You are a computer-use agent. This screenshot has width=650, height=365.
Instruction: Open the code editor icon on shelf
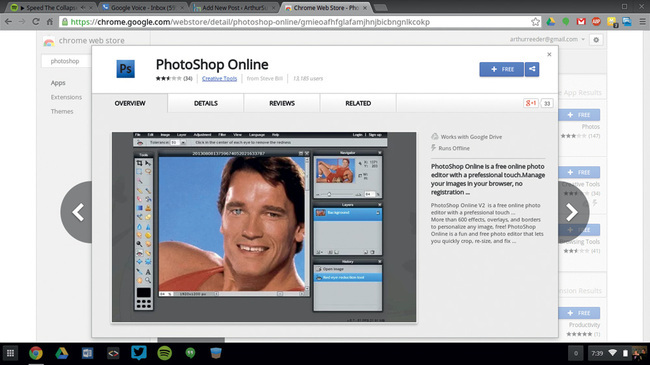113,353
